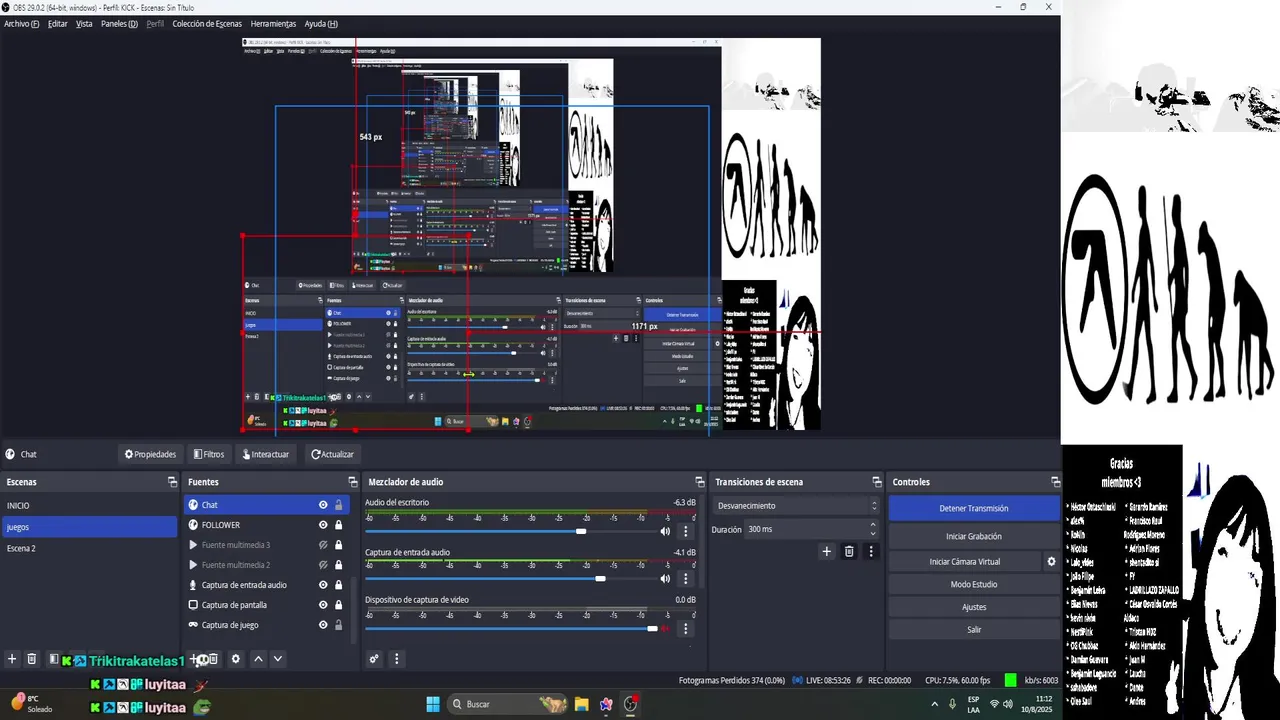Unlock the FOLLOWER source
The image size is (1280, 720).
tap(339, 525)
